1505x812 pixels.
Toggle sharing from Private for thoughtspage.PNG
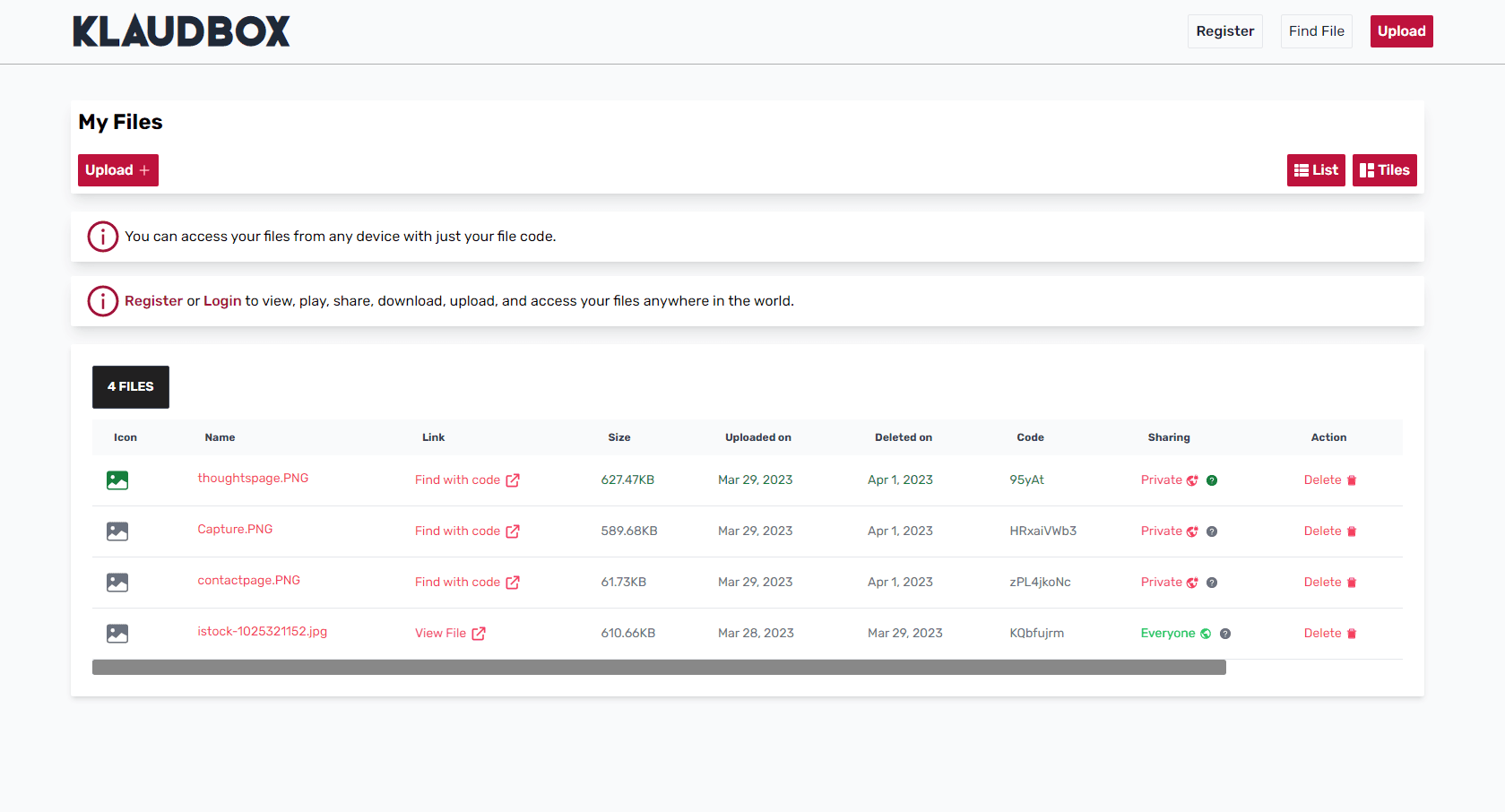tap(1169, 480)
